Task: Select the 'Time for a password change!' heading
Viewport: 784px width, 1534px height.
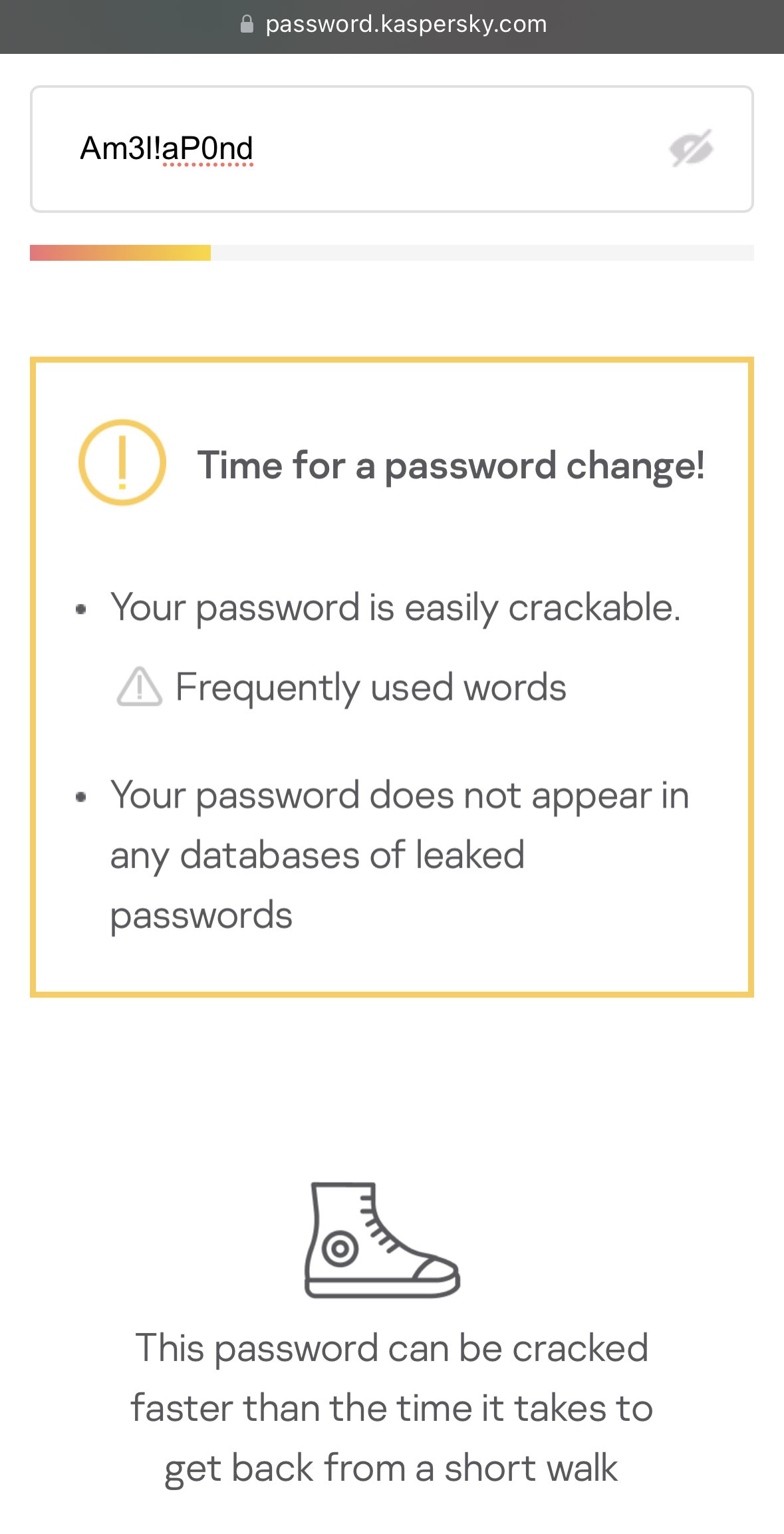Action: point(451,465)
